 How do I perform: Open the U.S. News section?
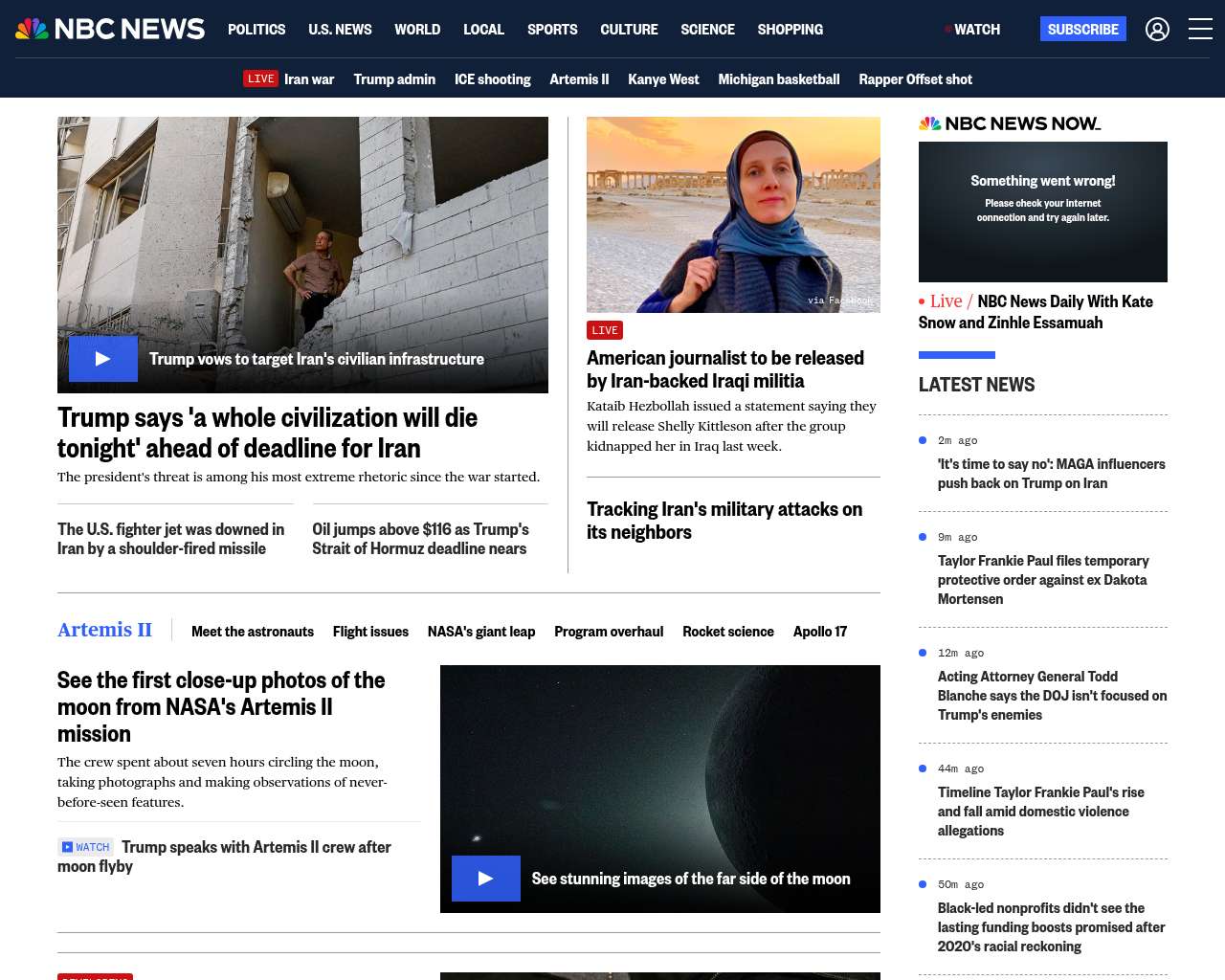click(340, 30)
